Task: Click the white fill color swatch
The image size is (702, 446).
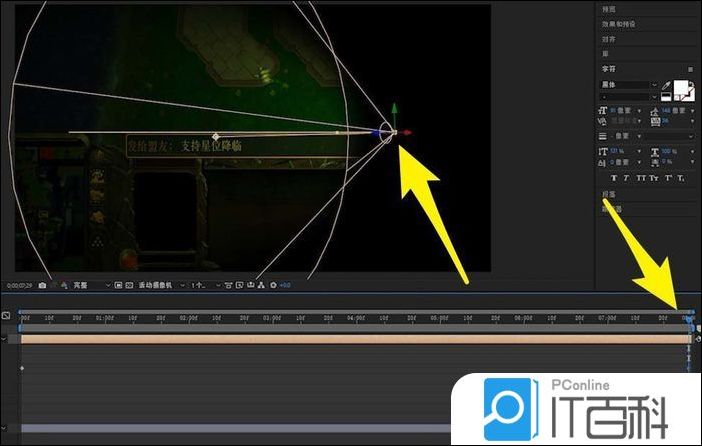Action: [681, 88]
